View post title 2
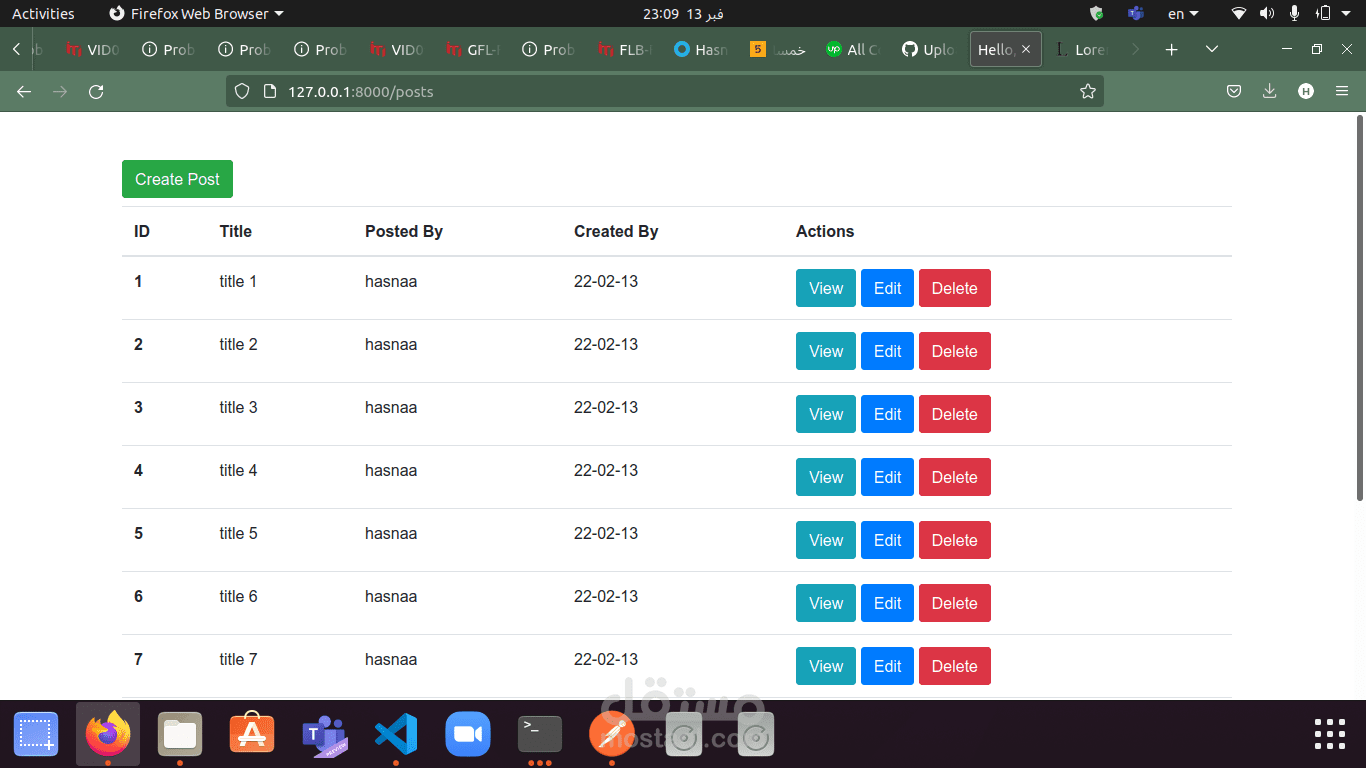The width and height of the screenshot is (1366, 768). click(x=826, y=351)
